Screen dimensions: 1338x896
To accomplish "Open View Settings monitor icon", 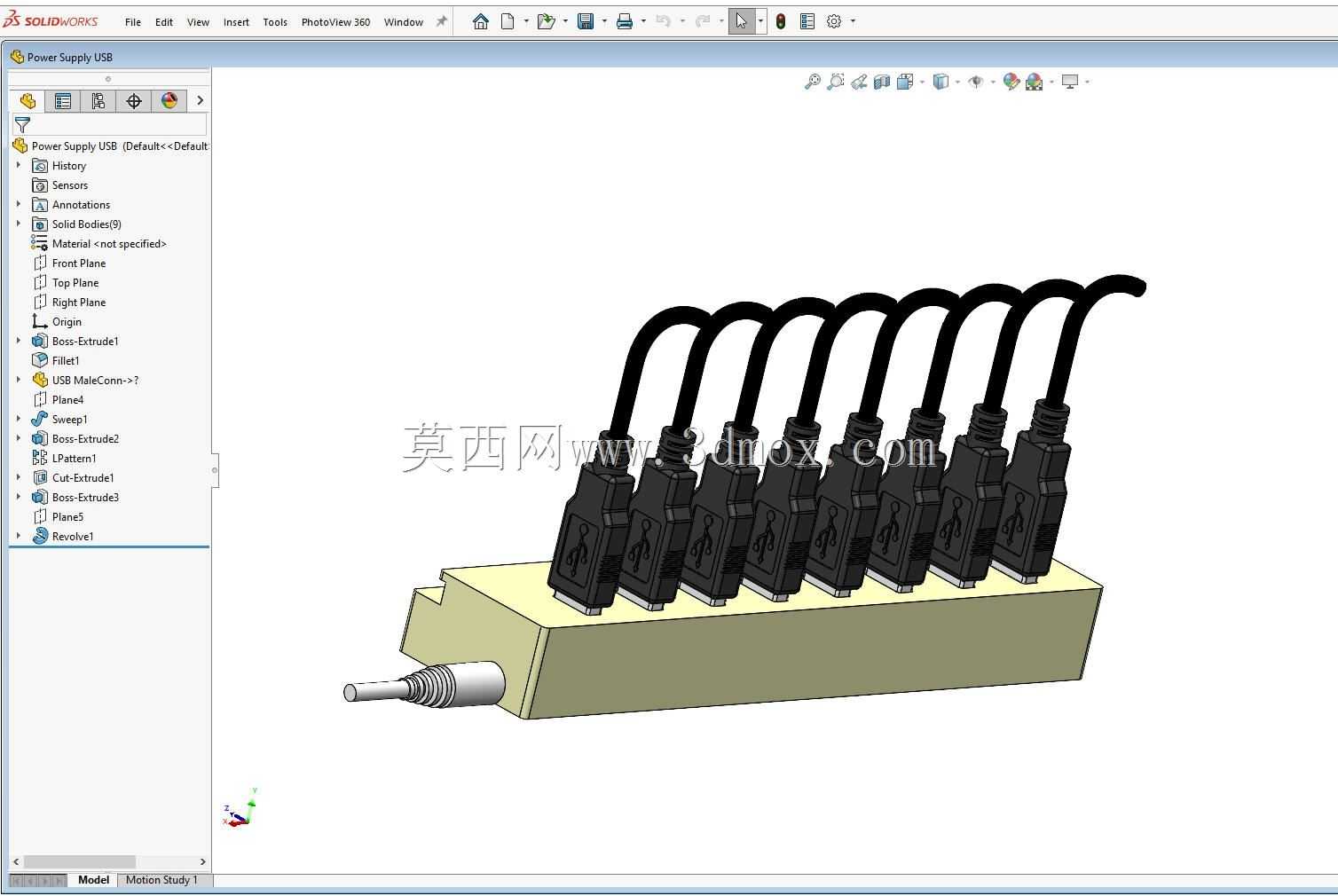I will [1070, 82].
